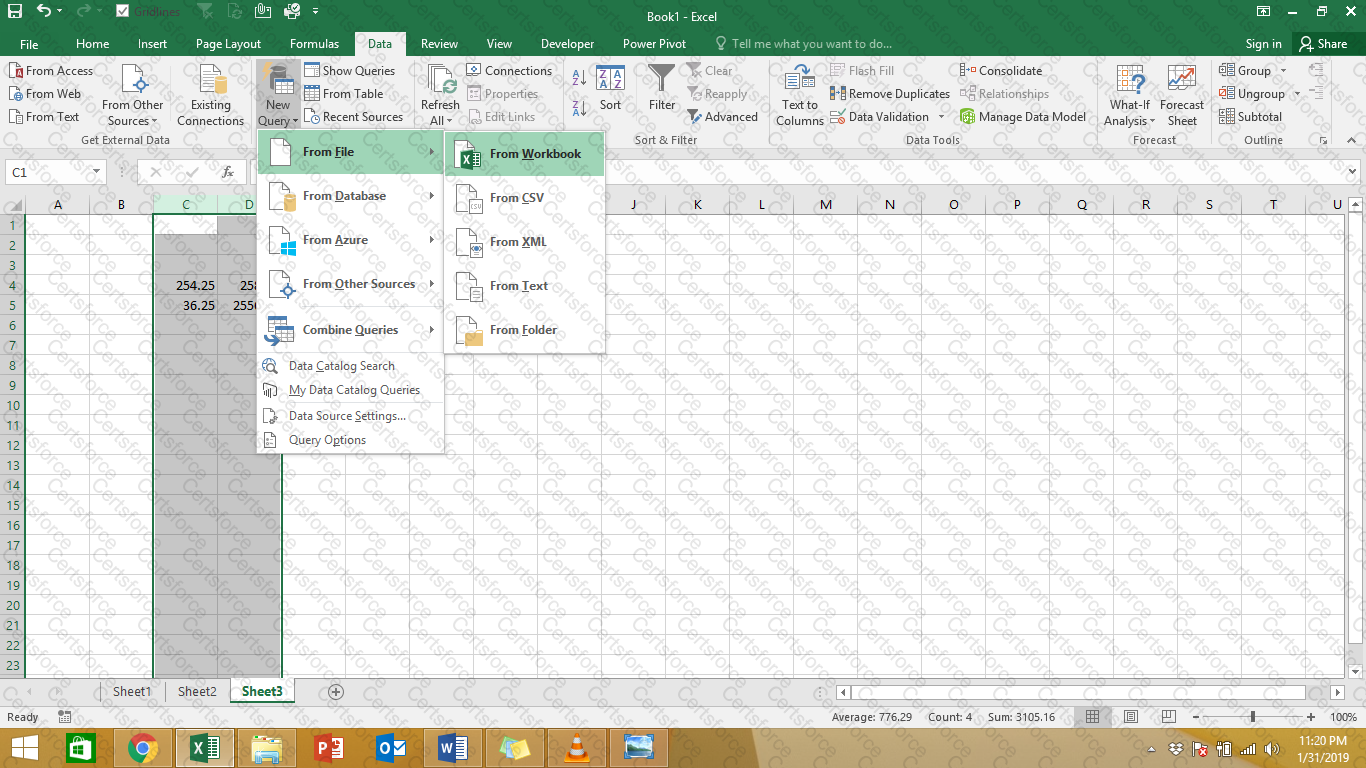Open the Text to Columns tool
The height and width of the screenshot is (768, 1366).
click(x=800, y=96)
